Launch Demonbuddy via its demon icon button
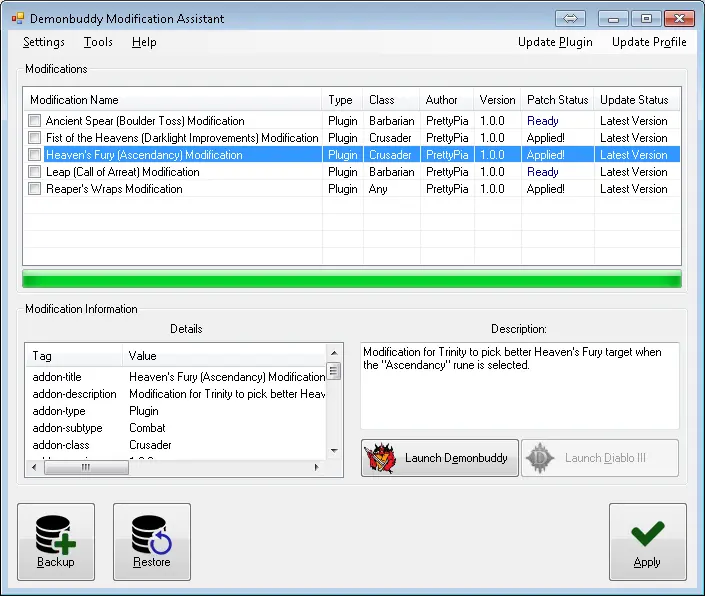The width and height of the screenshot is (705, 596). (x=440, y=458)
